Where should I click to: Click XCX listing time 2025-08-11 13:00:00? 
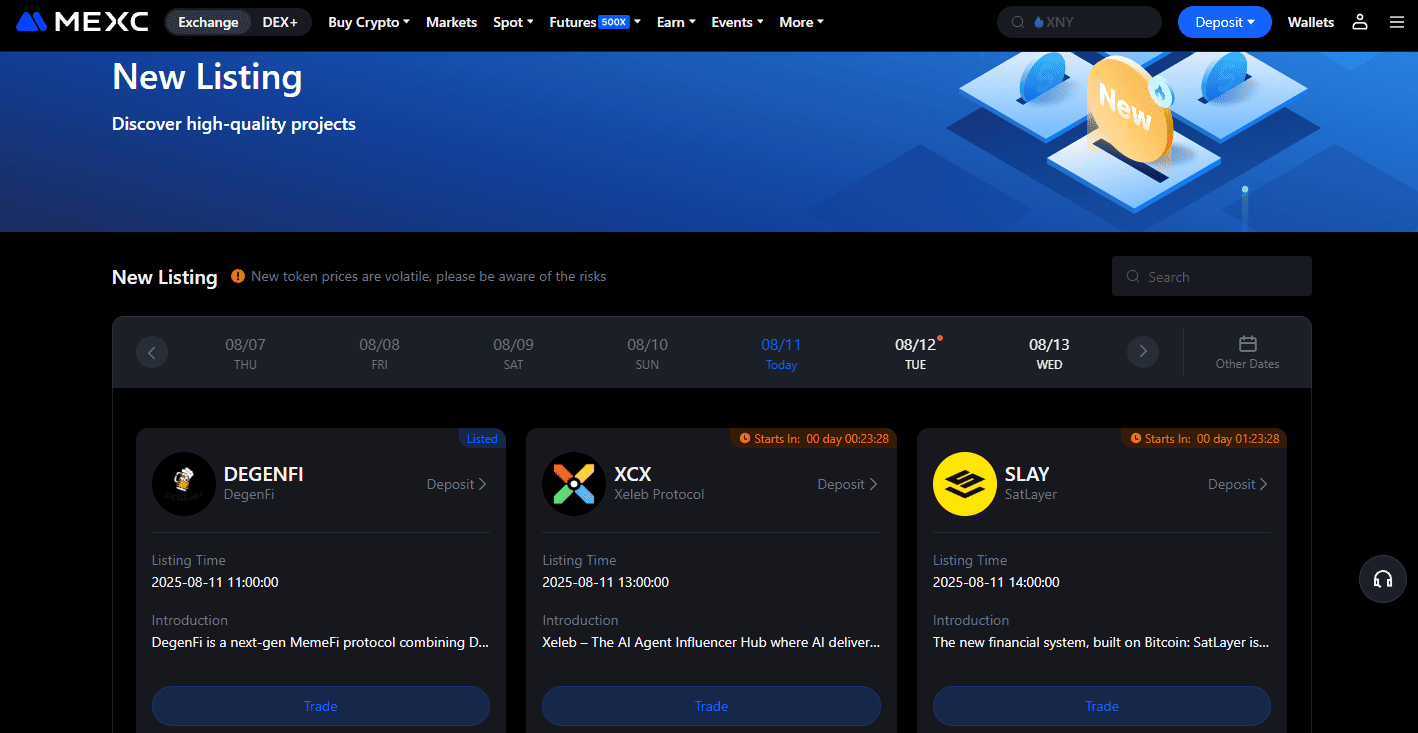[x=606, y=582]
